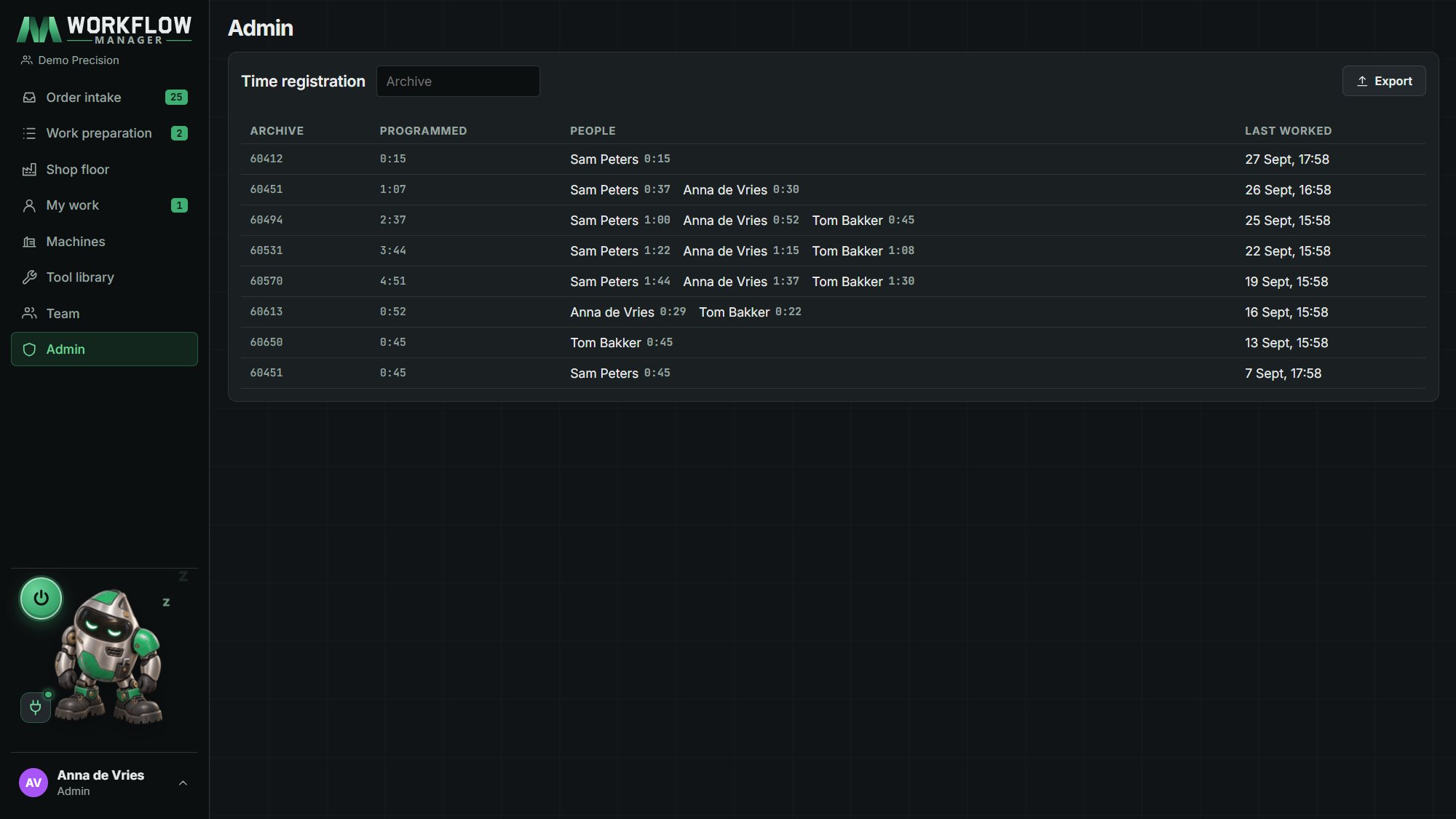Click the Work preparation list icon
The image size is (1456, 819).
click(x=29, y=133)
